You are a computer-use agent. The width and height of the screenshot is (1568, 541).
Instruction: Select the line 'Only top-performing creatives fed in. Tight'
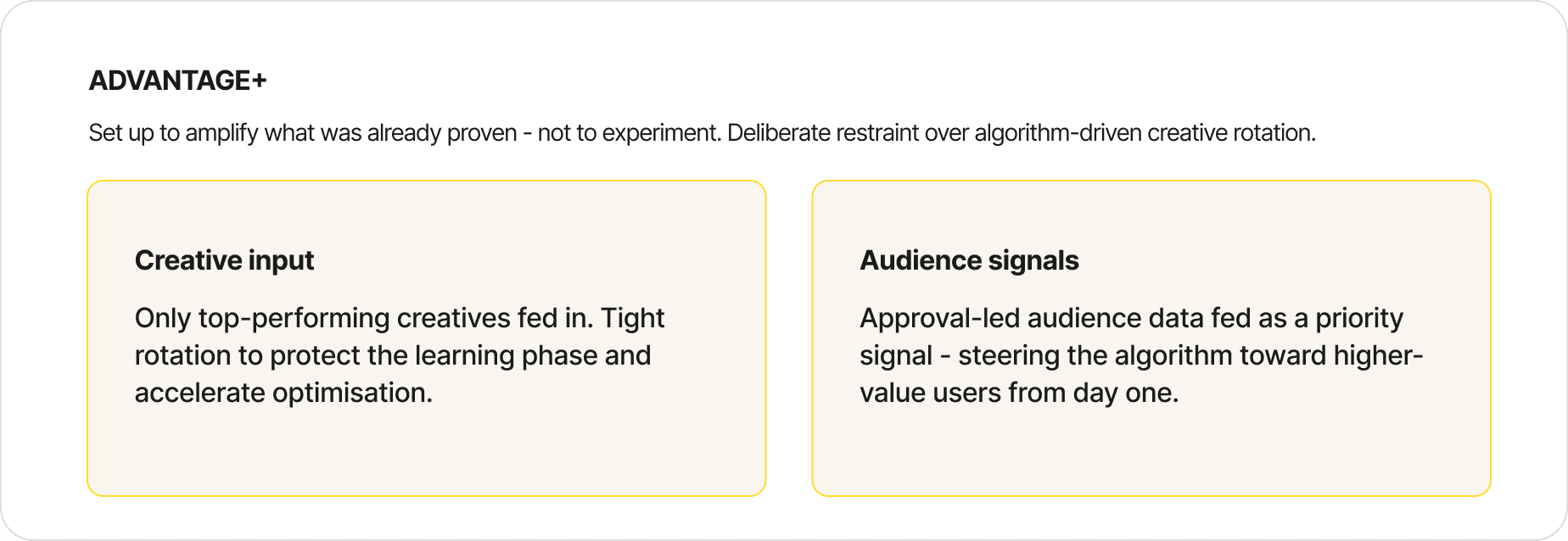click(400, 318)
